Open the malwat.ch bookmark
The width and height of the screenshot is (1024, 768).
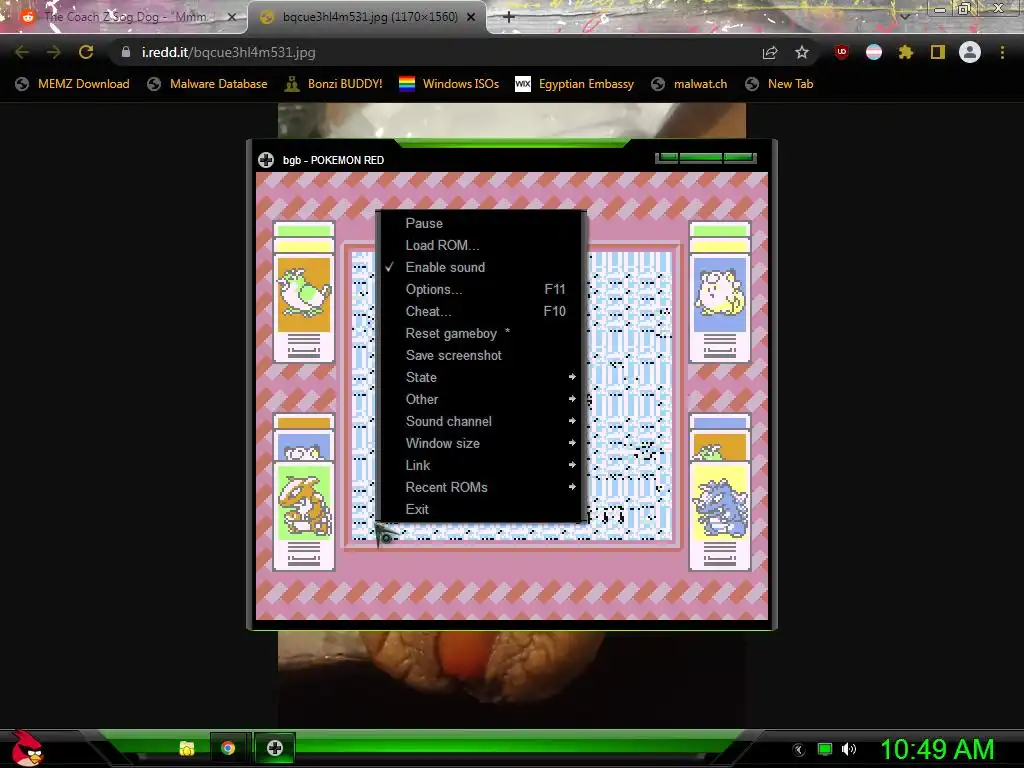[689, 84]
